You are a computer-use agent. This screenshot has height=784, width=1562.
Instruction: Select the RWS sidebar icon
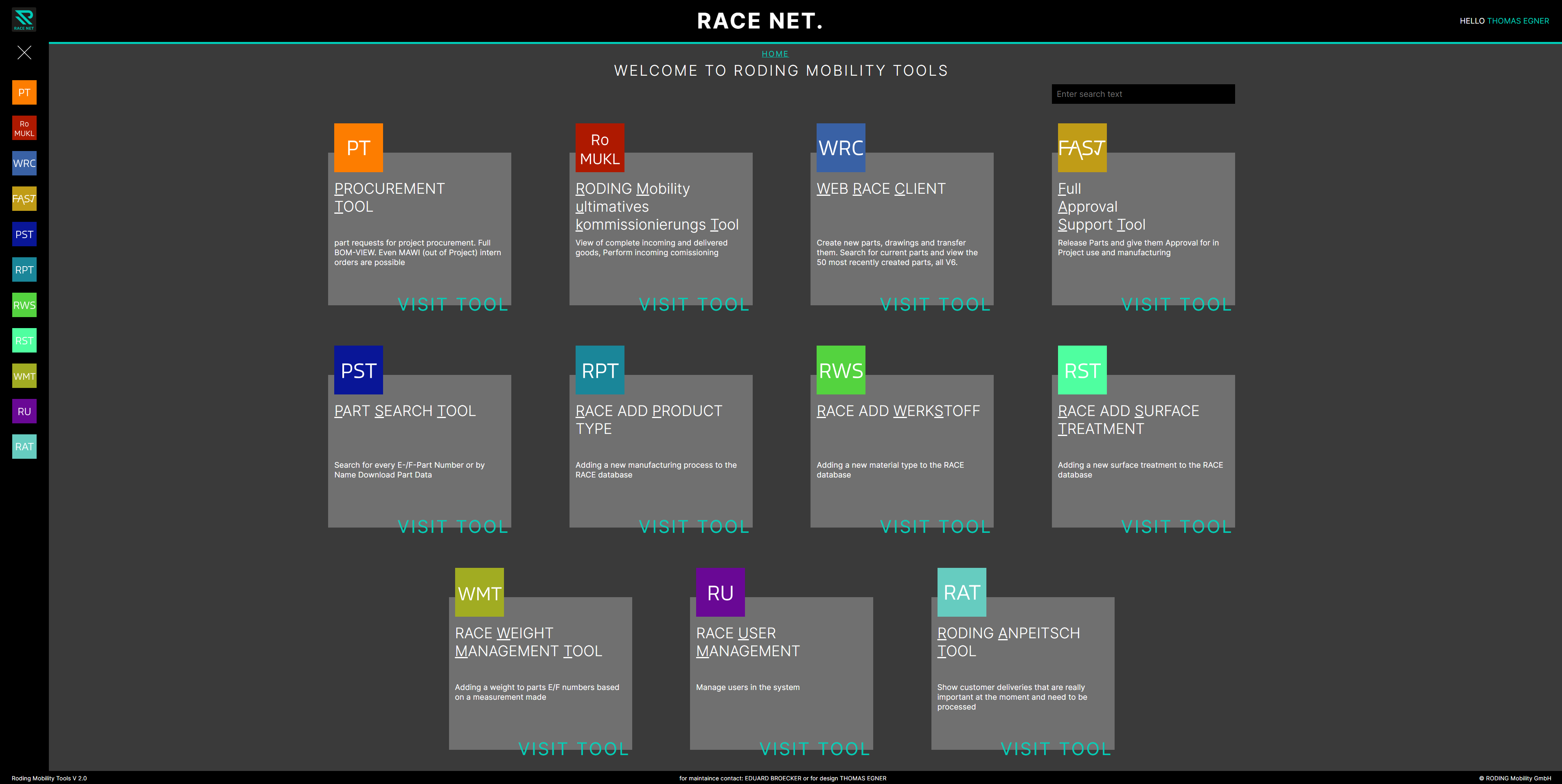click(24, 305)
